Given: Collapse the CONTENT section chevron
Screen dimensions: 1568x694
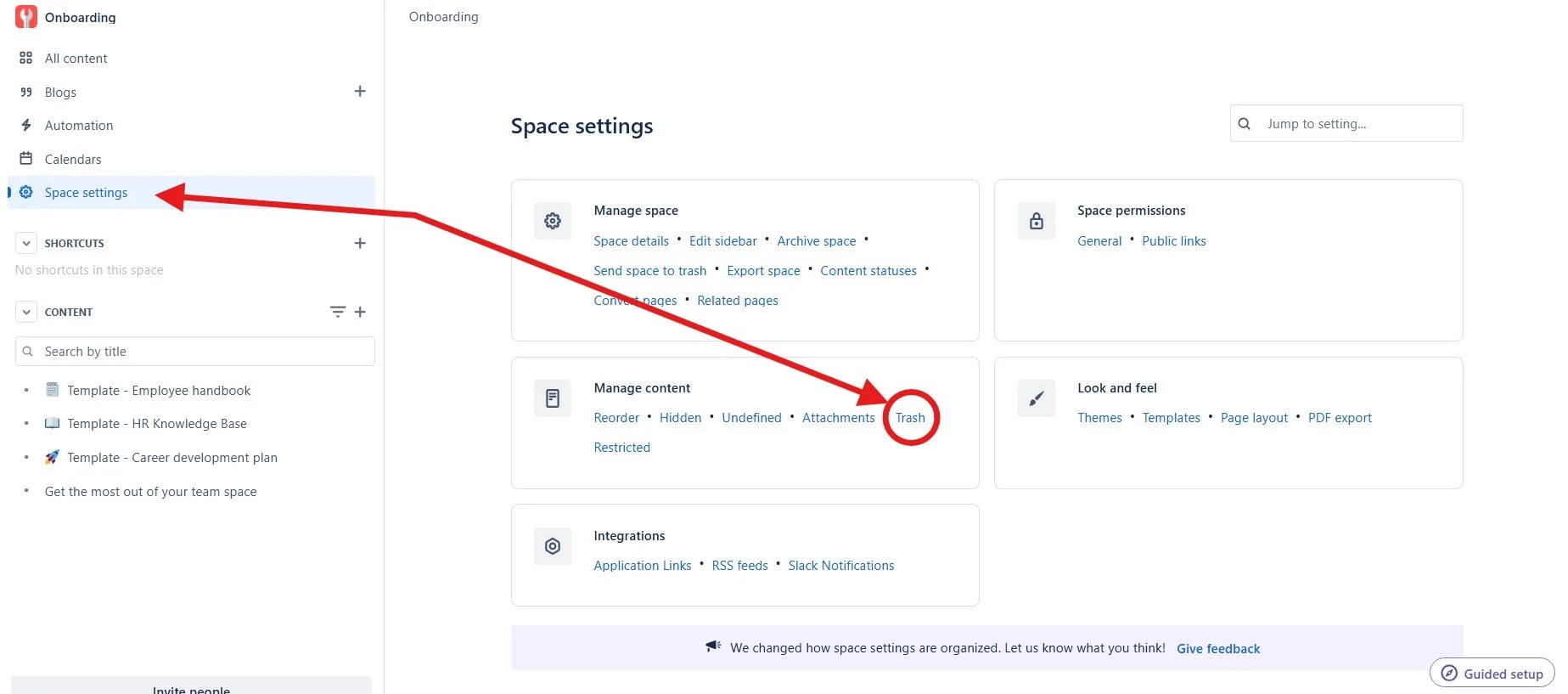Looking at the screenshot, I should pyautogui.click(x=26, y=312).
